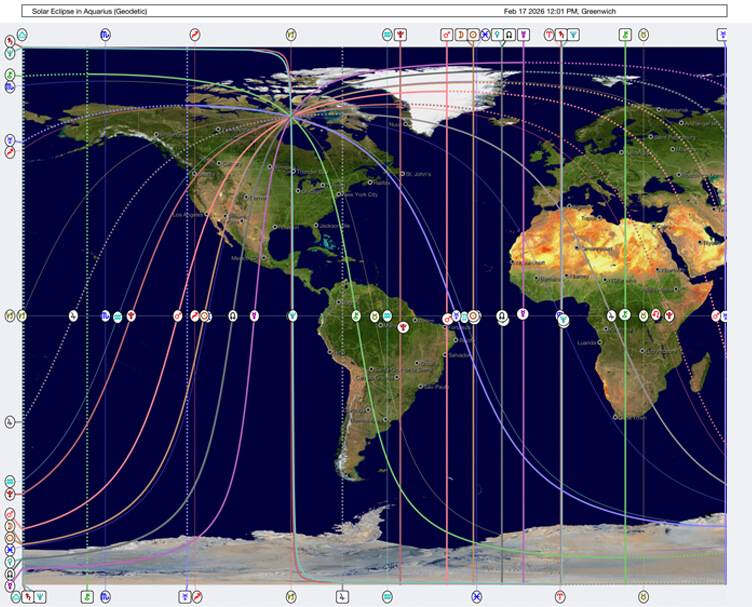Select the cyan Aquarius glyph on the bottom border
Viewport: 752px width, 607px height.
click(387, 596)
